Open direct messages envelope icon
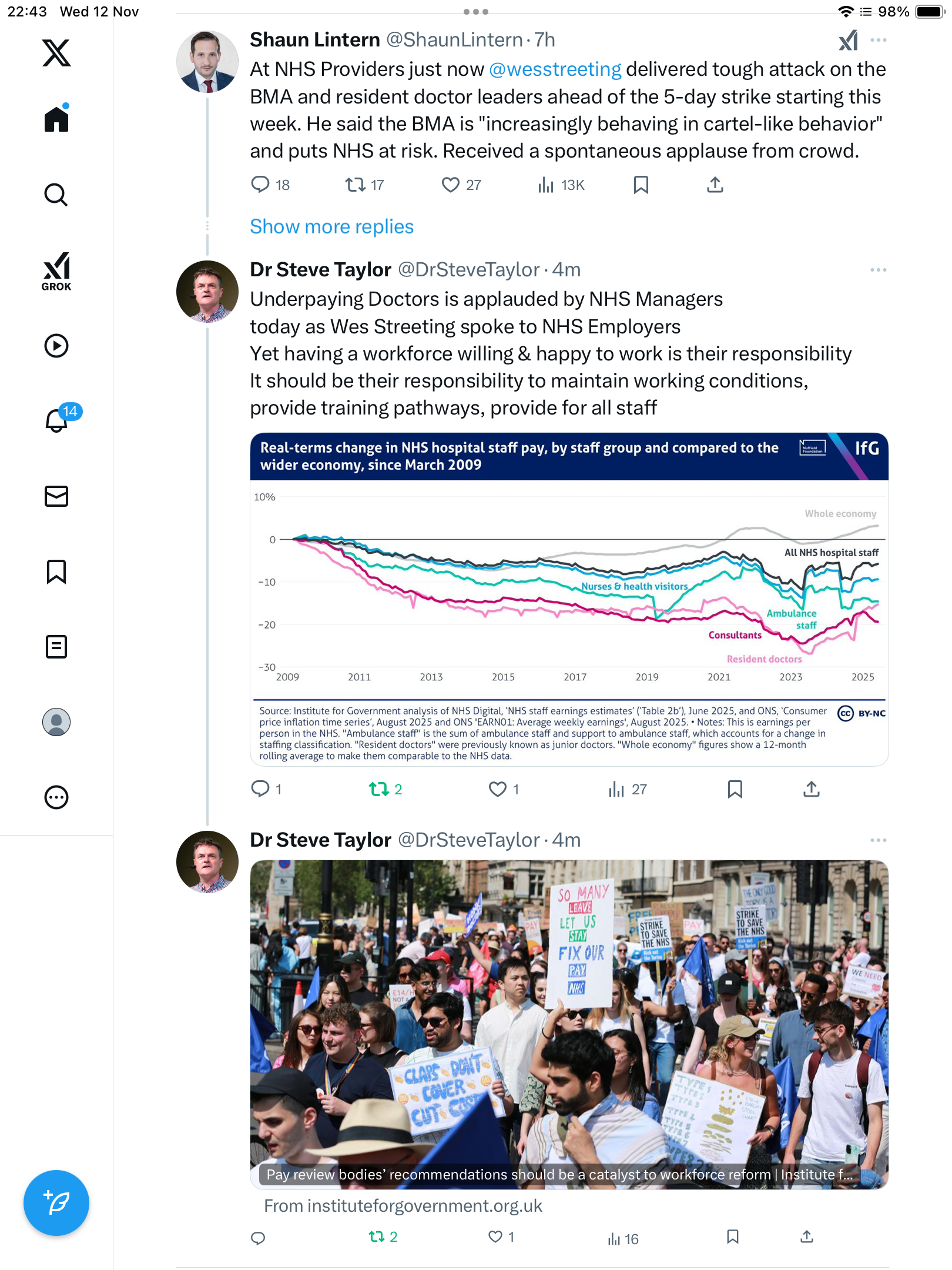 pyautogui.click(x=56, y=496)
